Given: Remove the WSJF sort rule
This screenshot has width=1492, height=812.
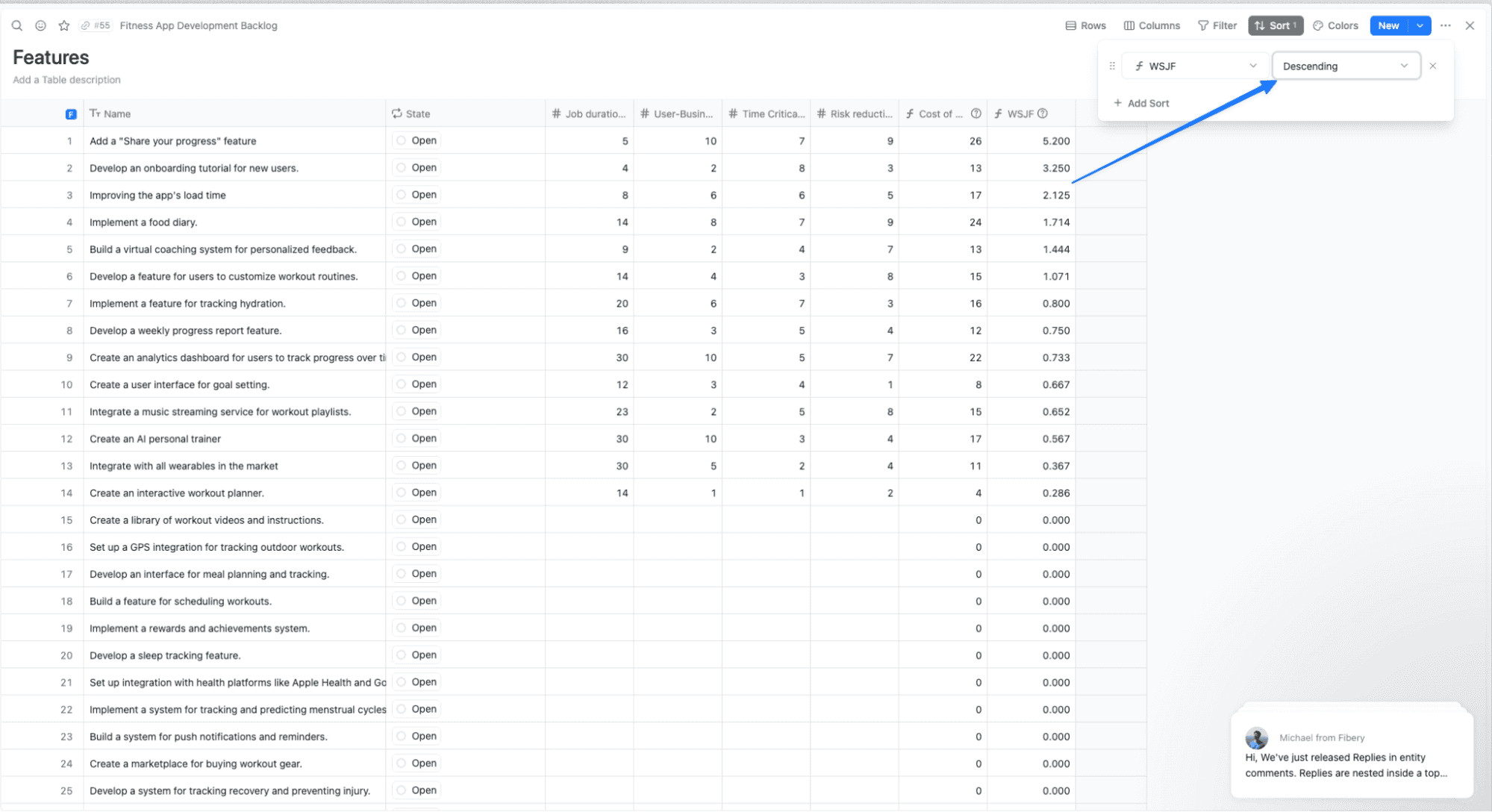Looking at the screenshot, I should [x=1433, y=66].
